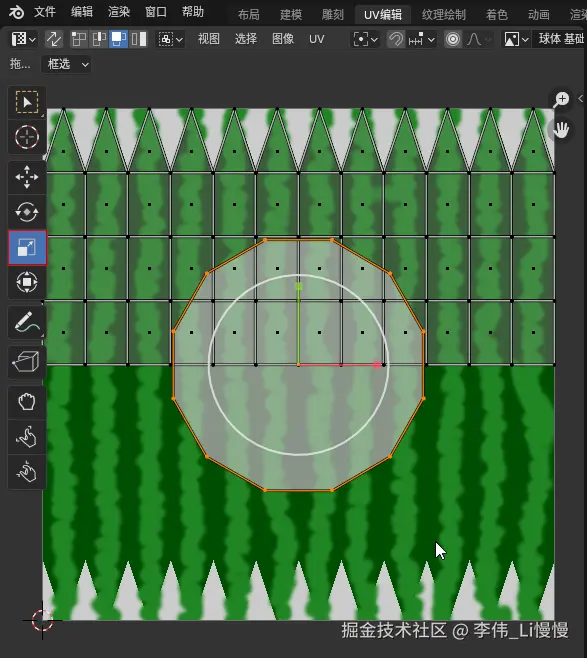Open the UV menu
Viewport: 587px width, 658px height.
click(316, 39)
